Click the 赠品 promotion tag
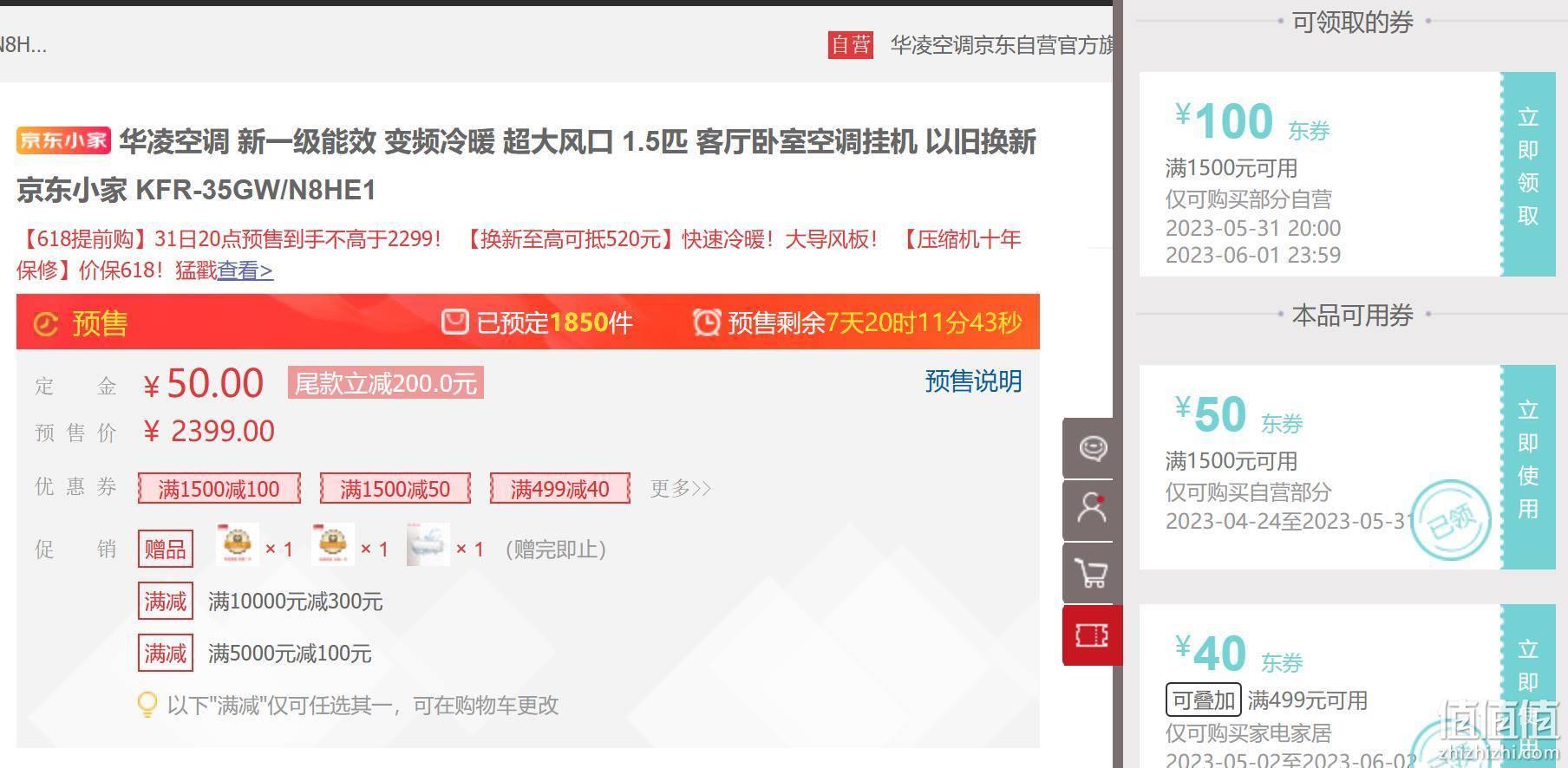 pos(165,550)
